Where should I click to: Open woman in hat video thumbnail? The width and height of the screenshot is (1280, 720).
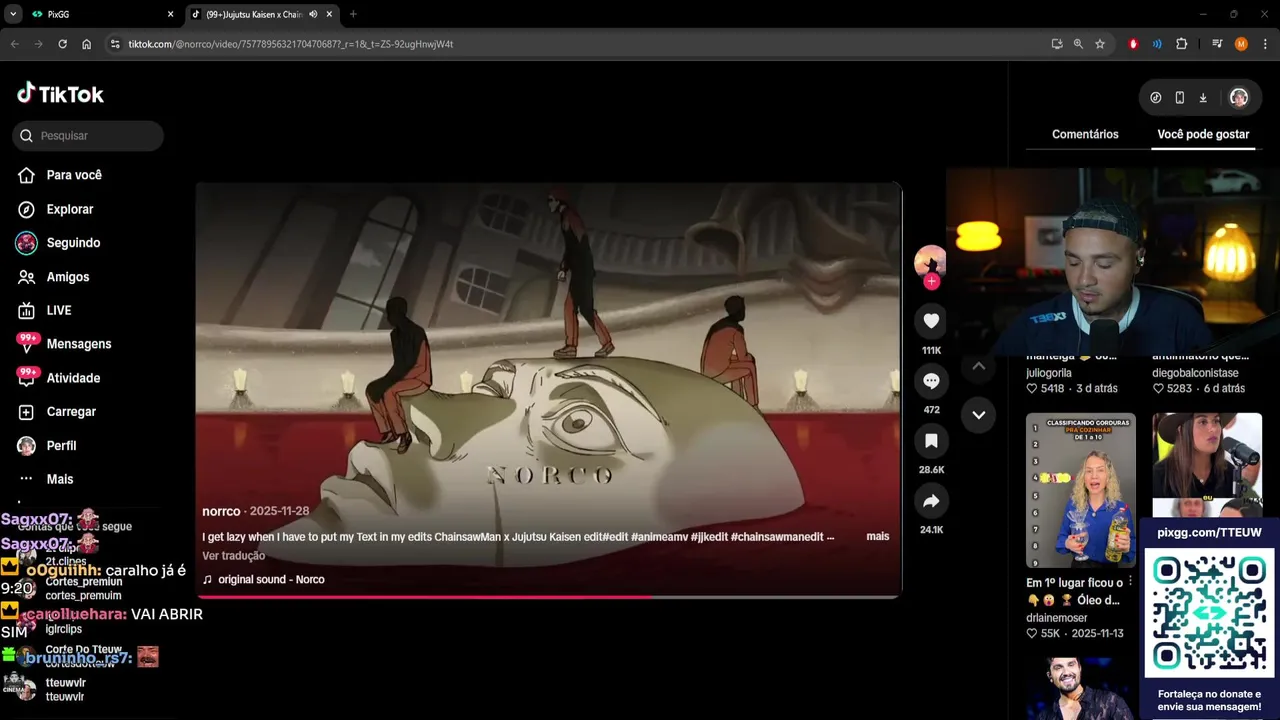1206,465
